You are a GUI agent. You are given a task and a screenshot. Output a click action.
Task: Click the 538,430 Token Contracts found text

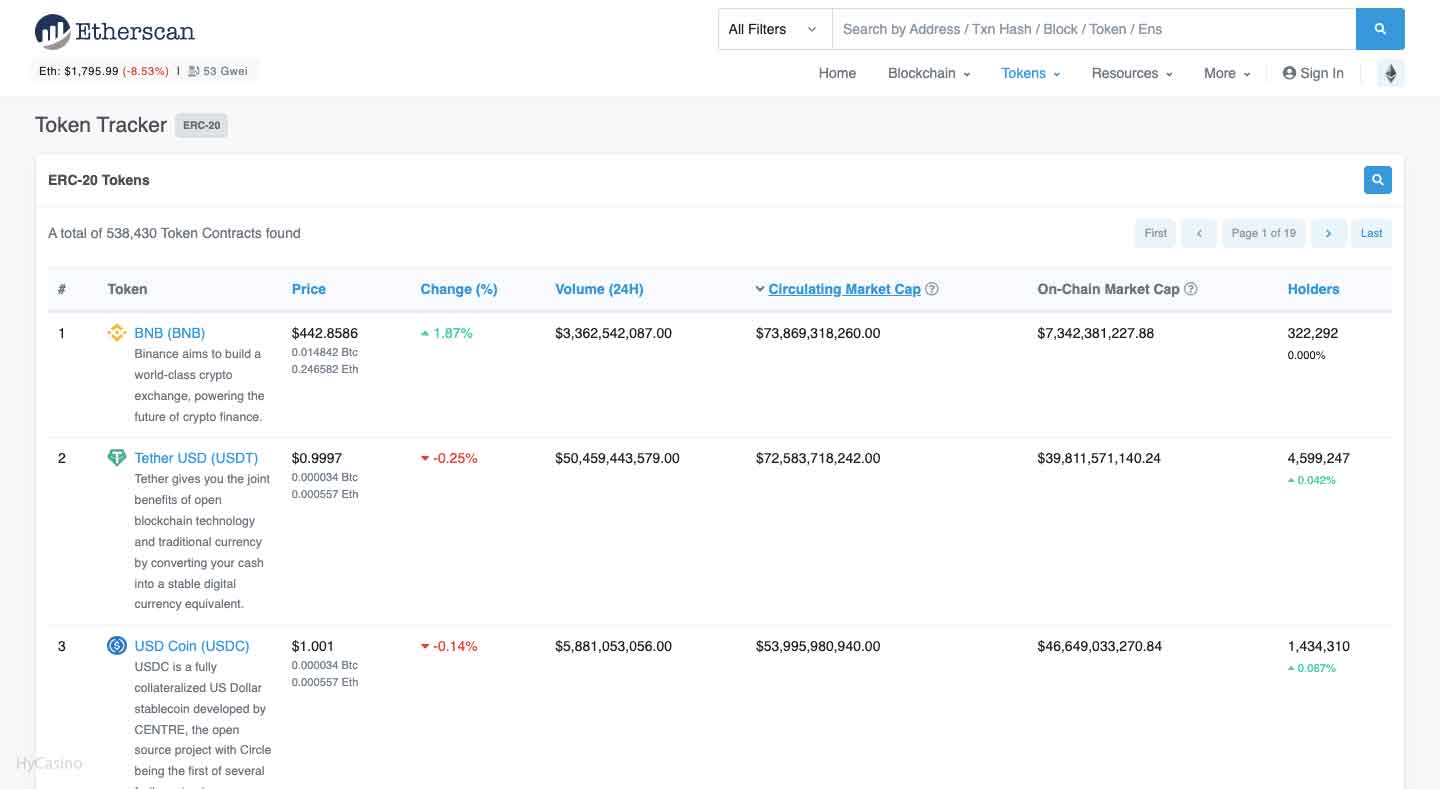pos(174,233)
